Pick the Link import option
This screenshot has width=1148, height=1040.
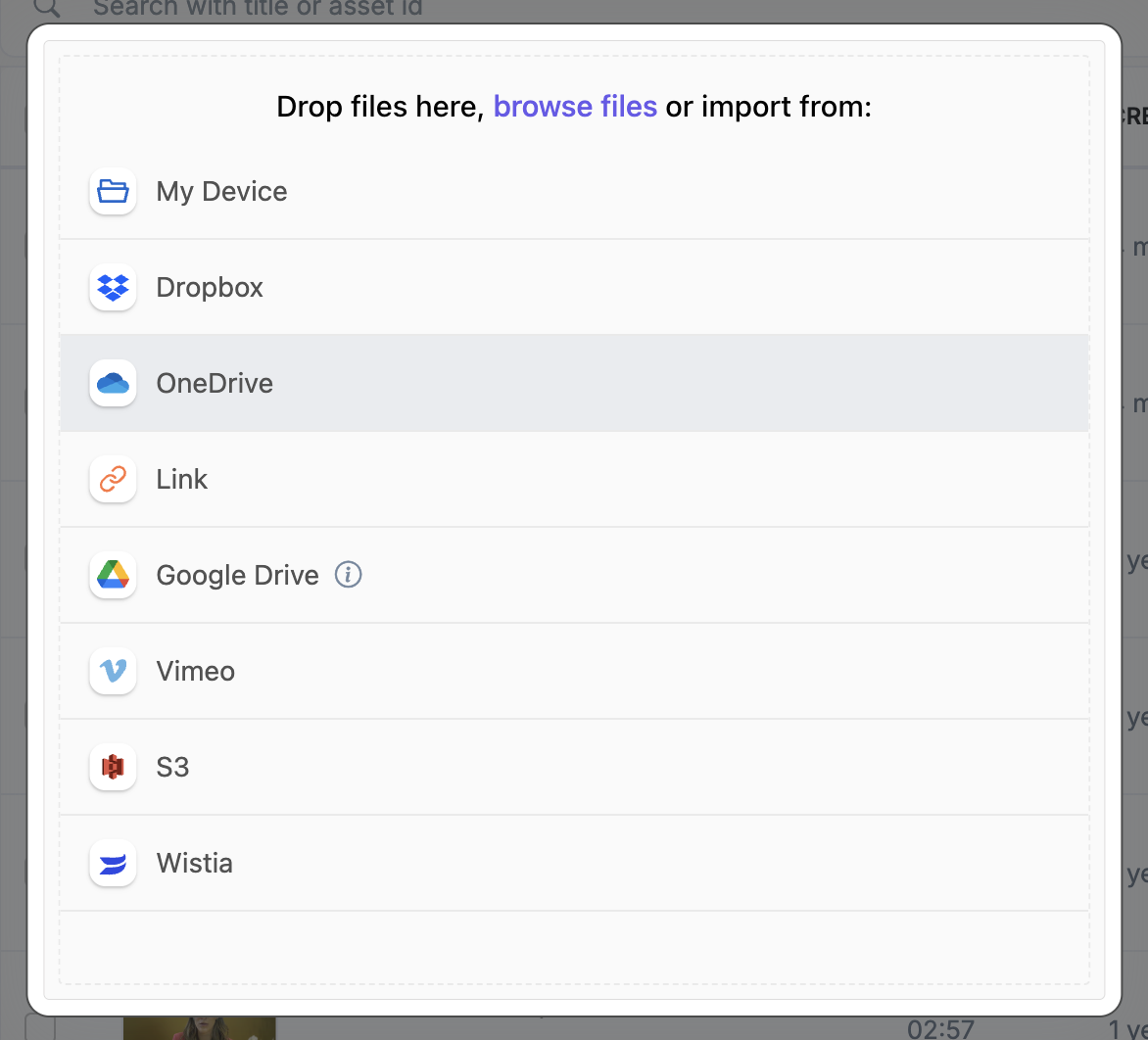coord(575,480)
